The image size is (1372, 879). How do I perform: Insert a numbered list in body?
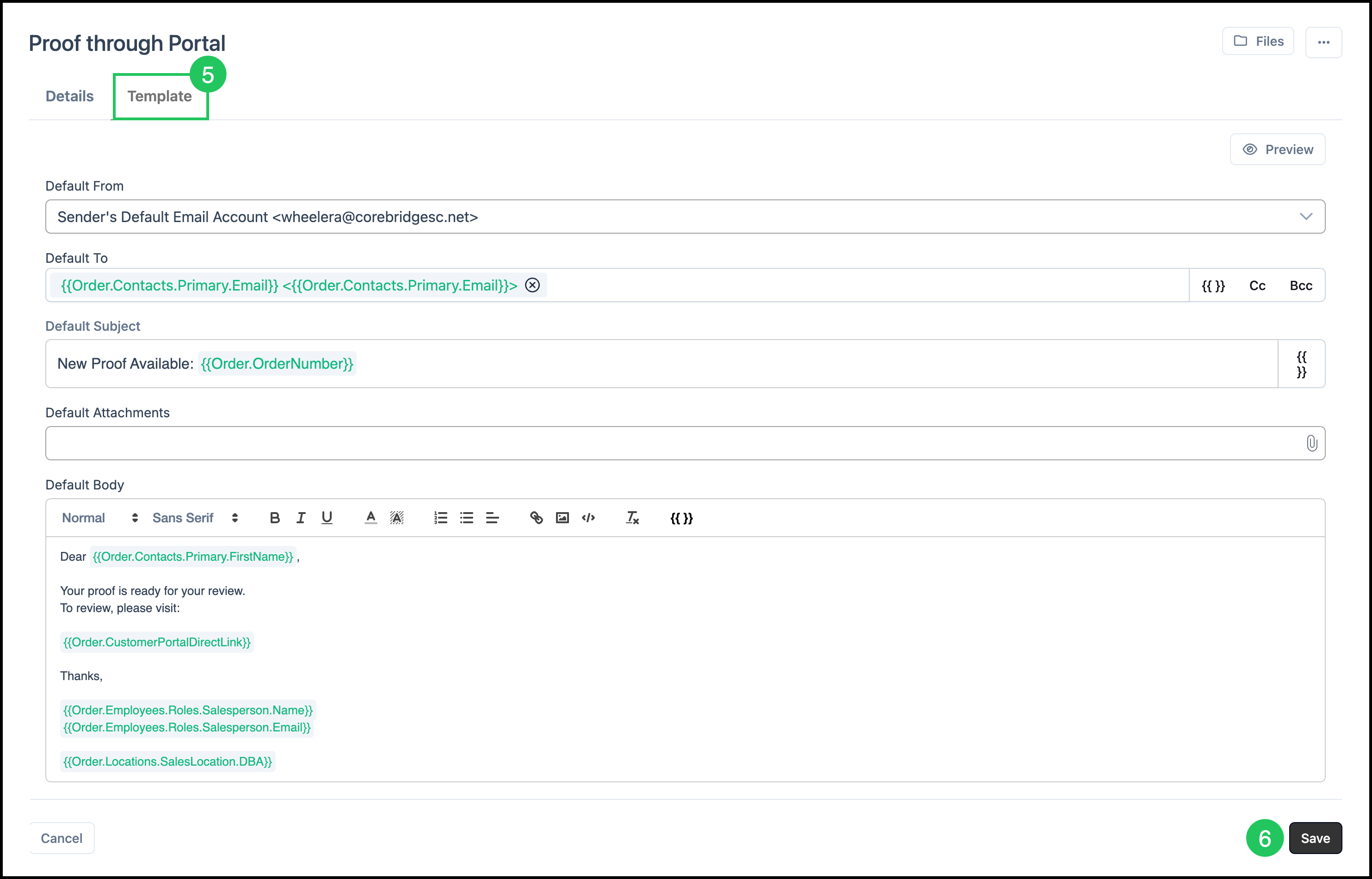click(x=440, y=518)
